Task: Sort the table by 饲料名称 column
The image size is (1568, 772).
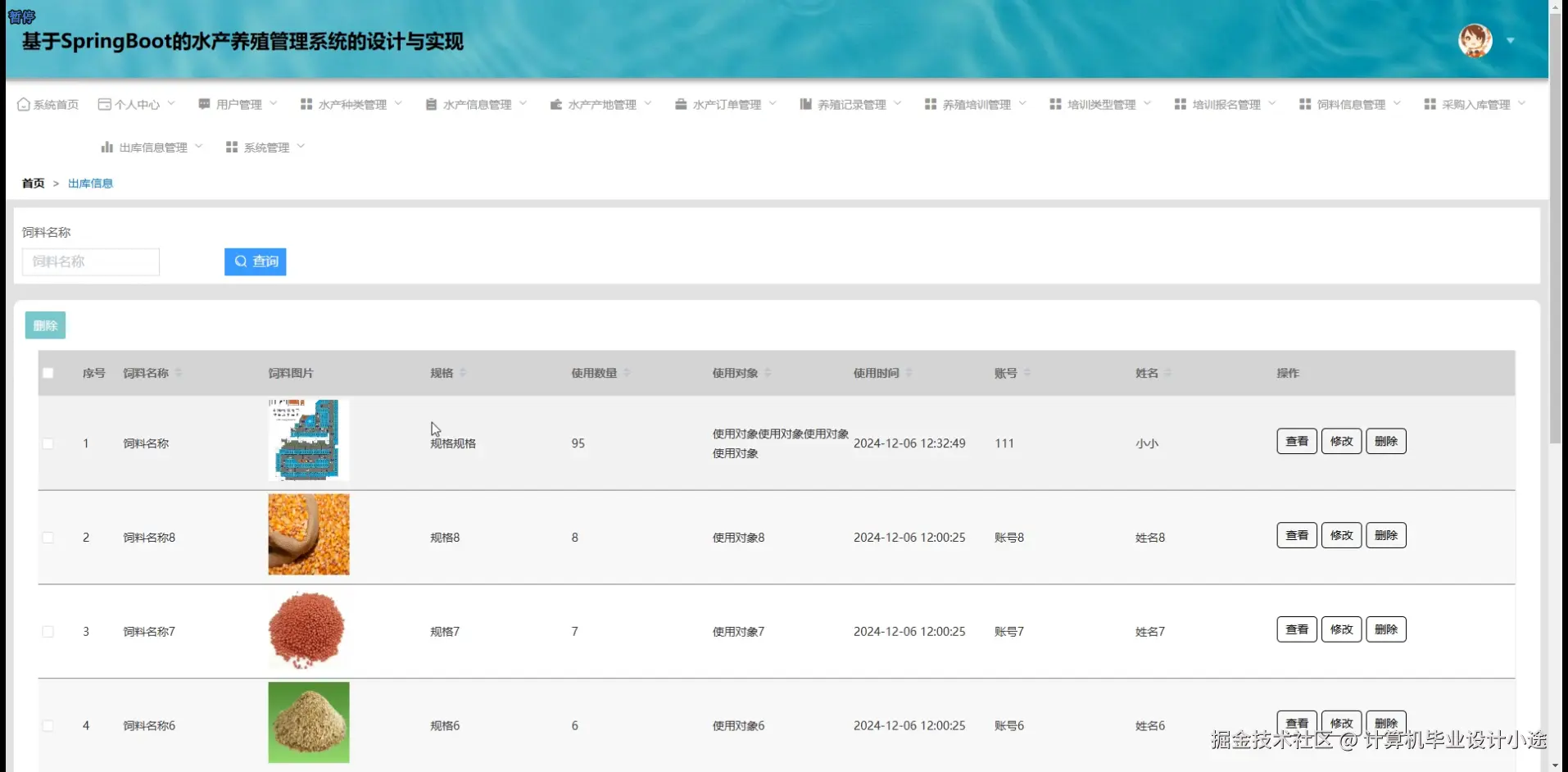Action: pos(179,373)
